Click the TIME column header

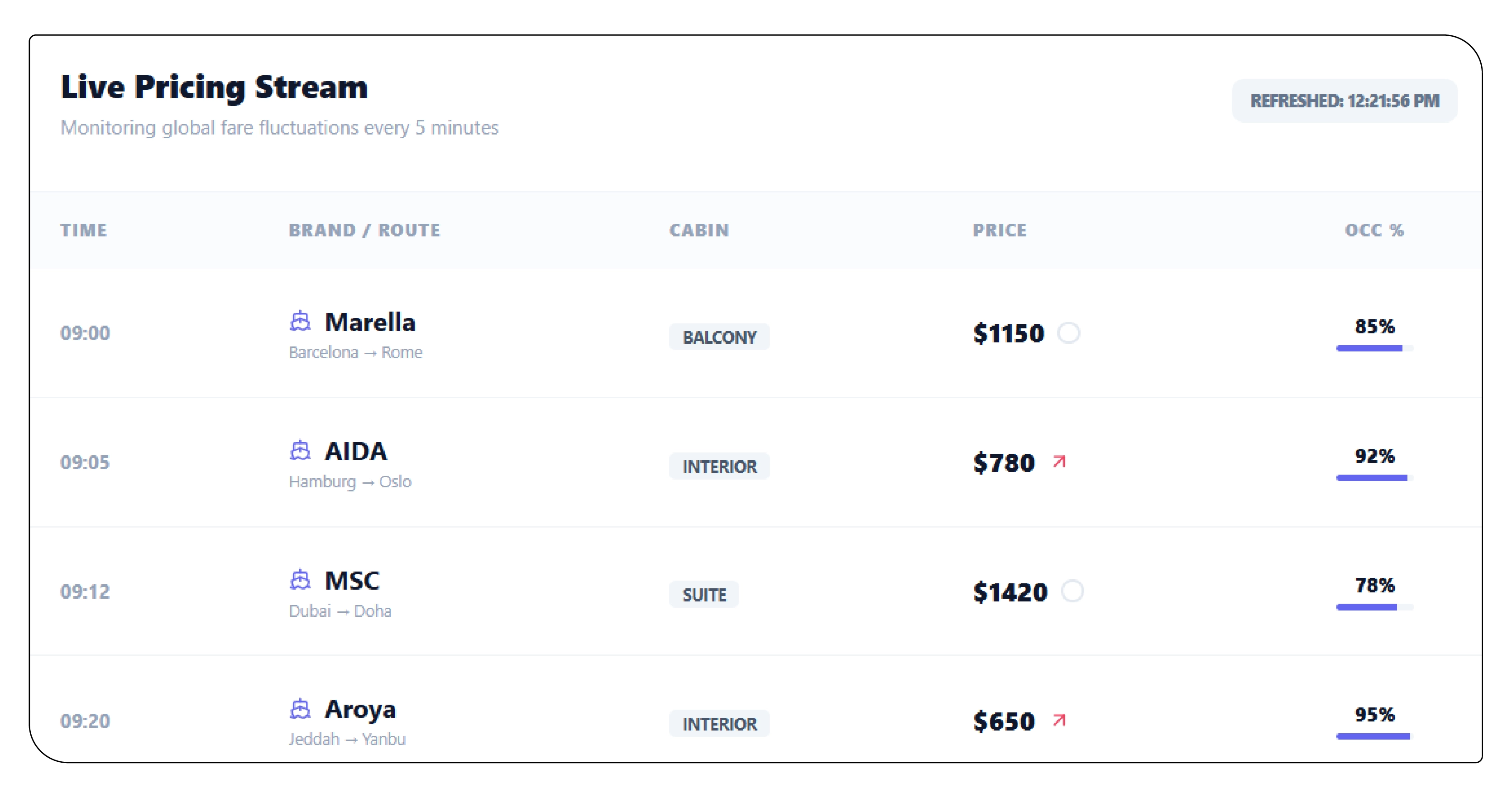click(84, 230)
